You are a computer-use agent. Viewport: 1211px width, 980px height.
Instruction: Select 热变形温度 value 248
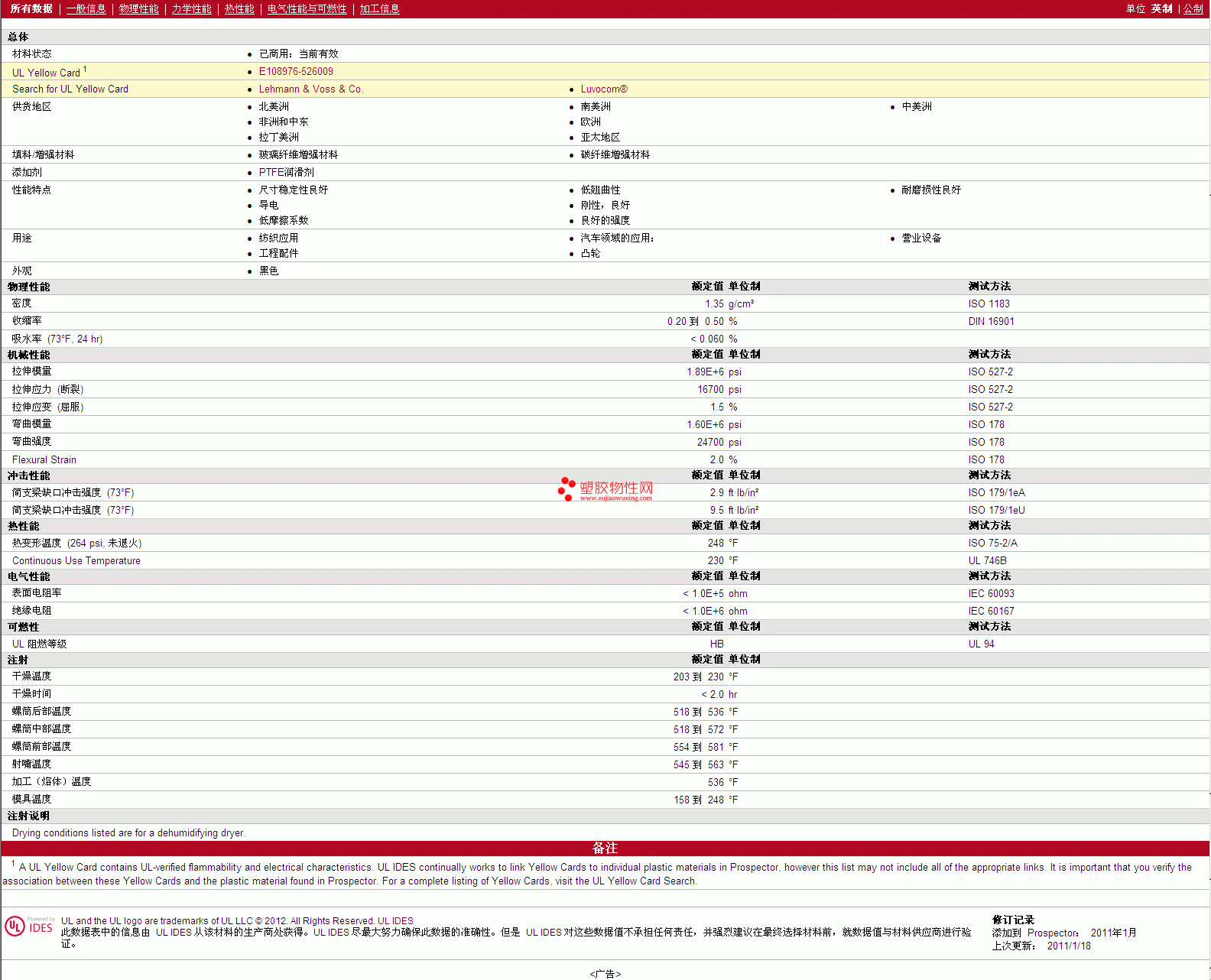(x=716, y=543)
